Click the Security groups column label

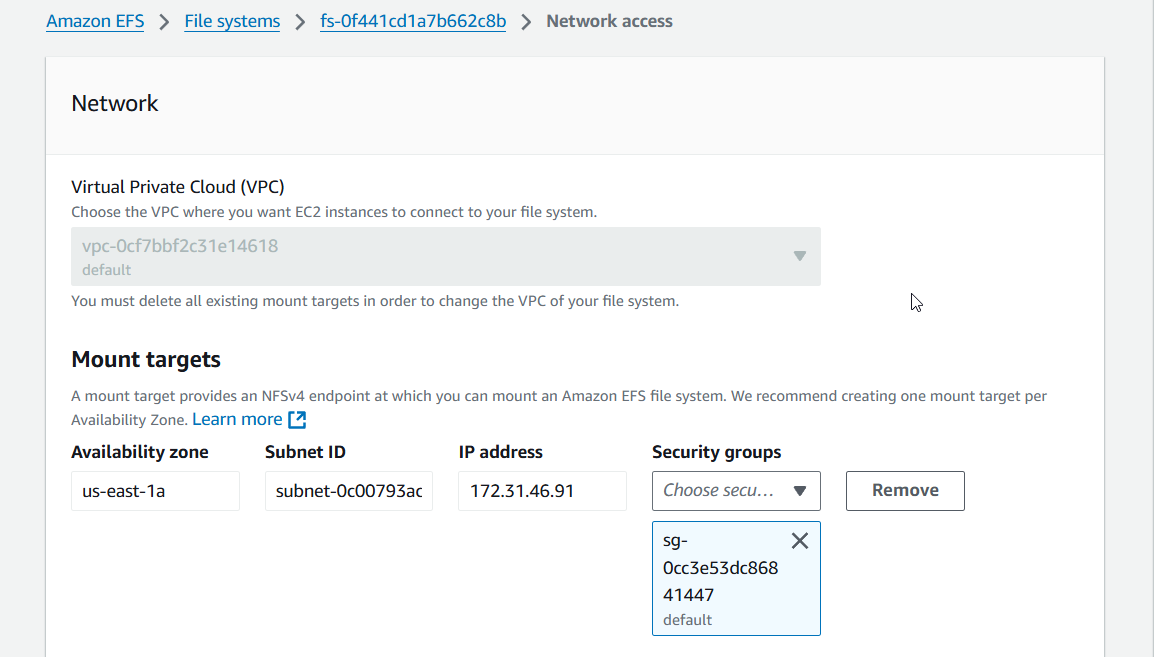point(716,452)
